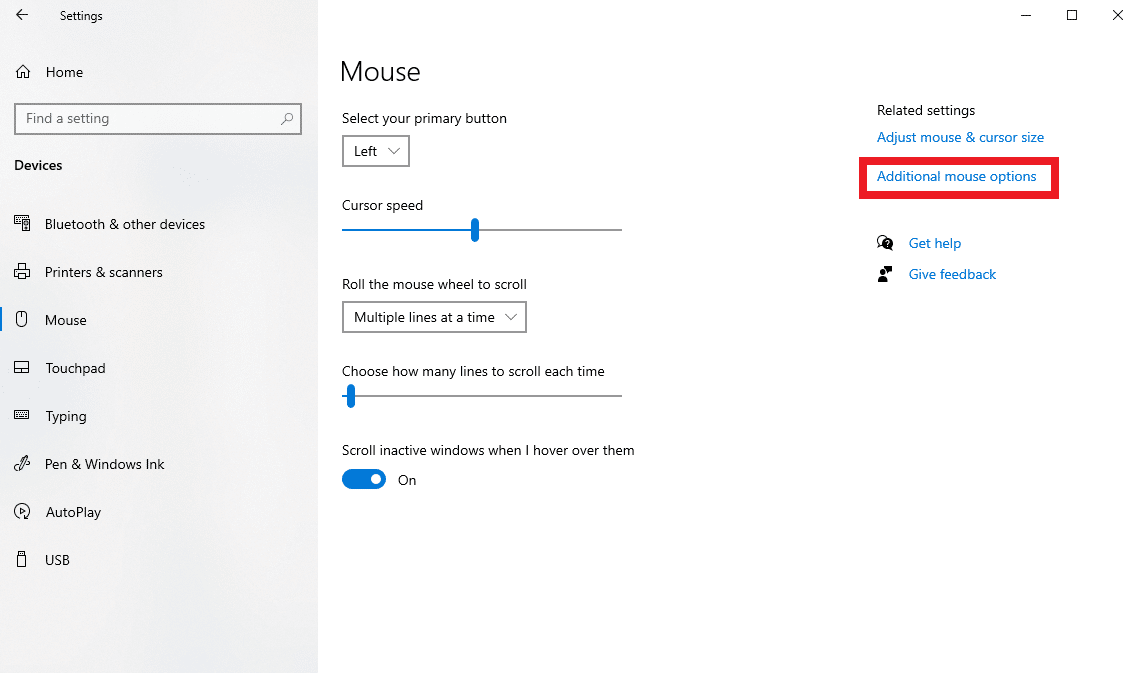Open Adjust mouse & cursor size link
The image size is (1141, 673).
coord(960,138)
